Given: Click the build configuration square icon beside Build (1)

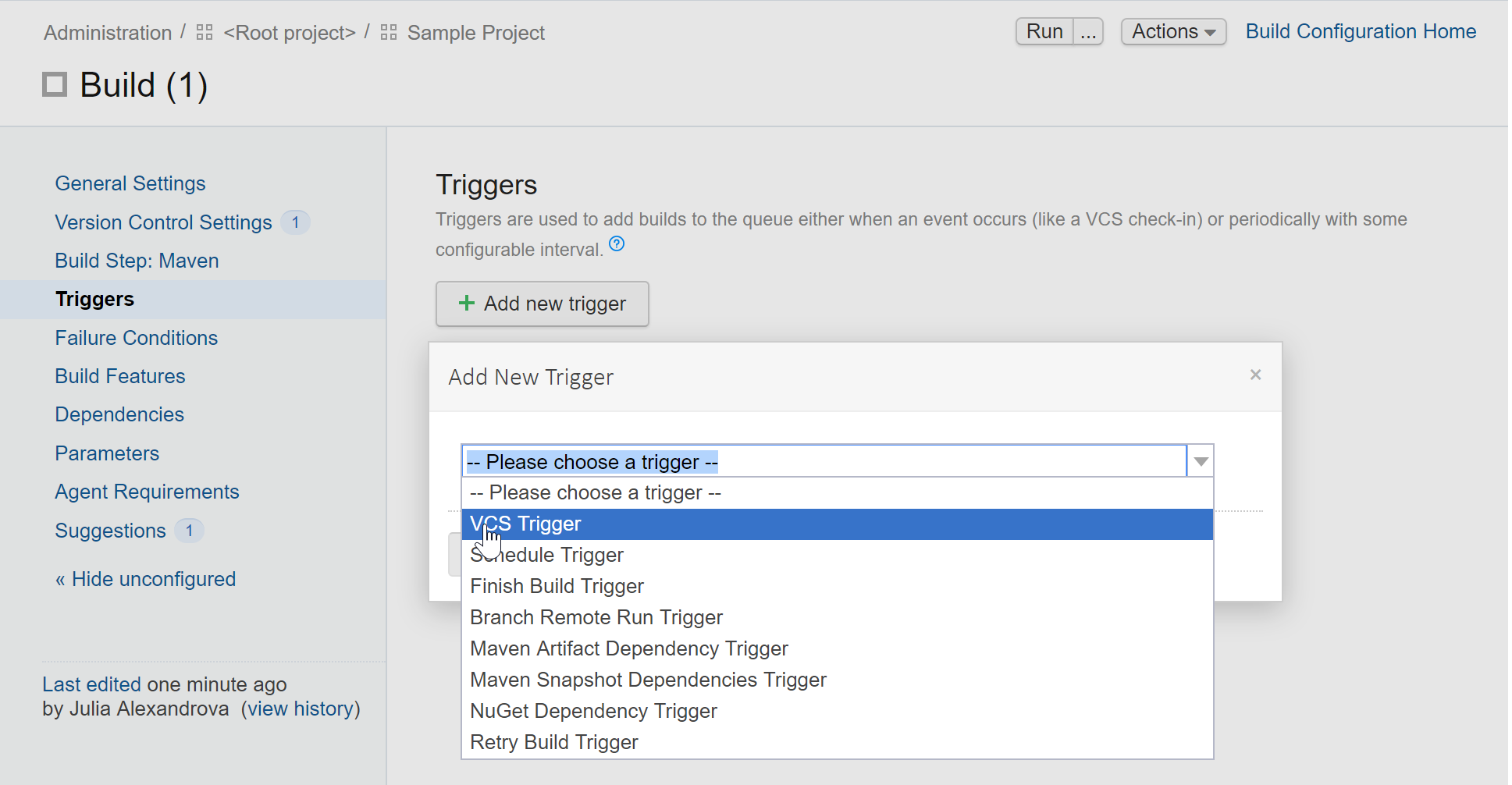Looking at the screenshot, I should coord(53,83).
